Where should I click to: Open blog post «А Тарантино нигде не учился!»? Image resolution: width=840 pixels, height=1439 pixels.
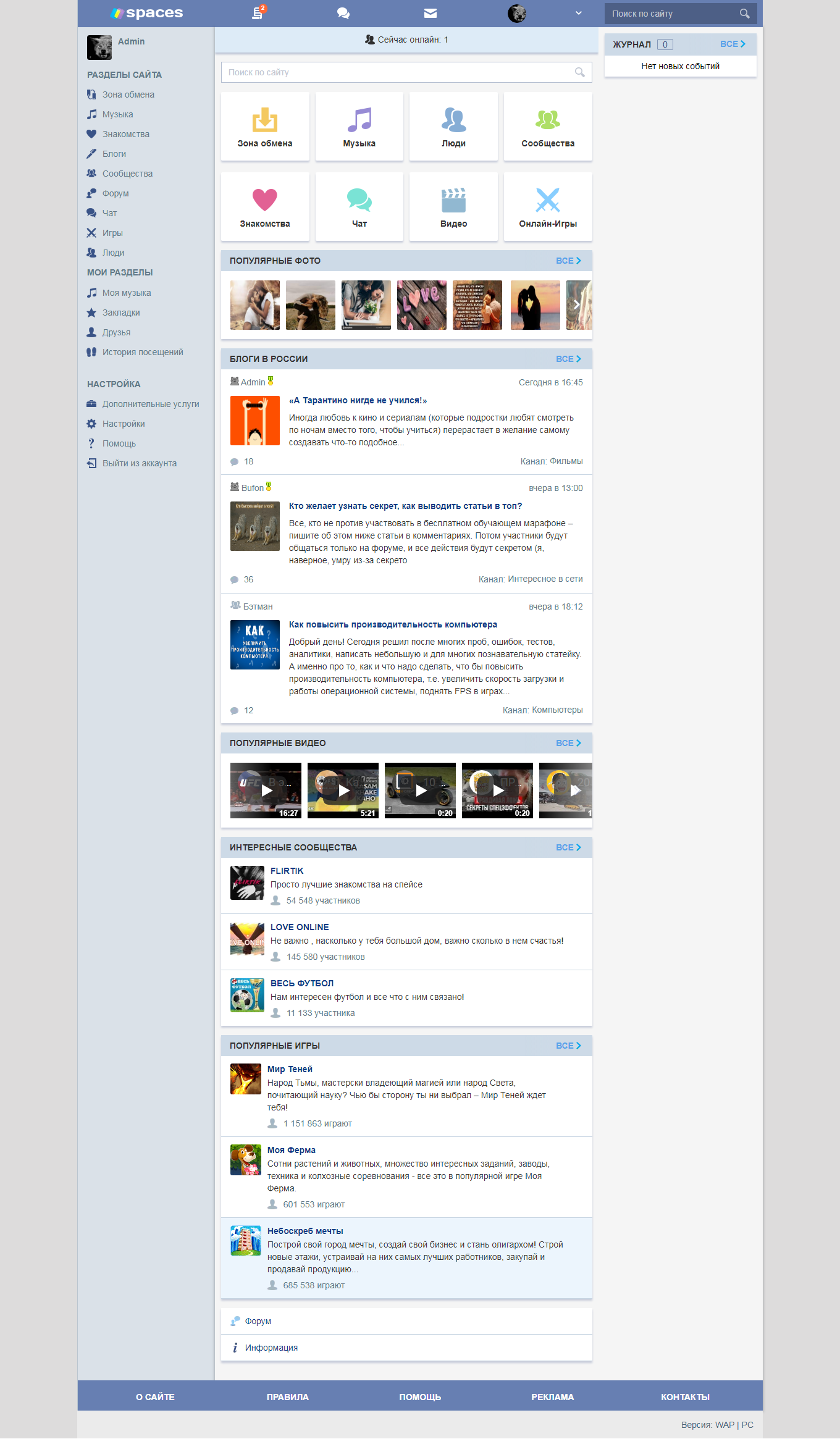click(x=358, y=400)
